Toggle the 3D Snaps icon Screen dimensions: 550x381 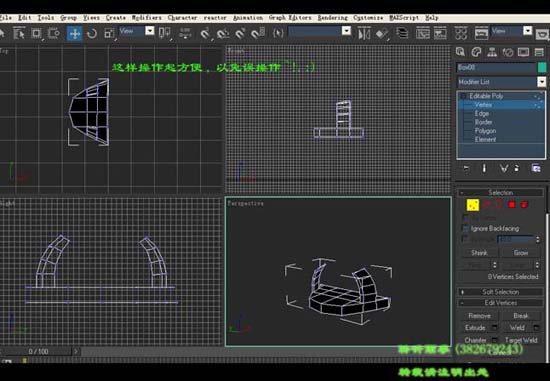(205, 33)
